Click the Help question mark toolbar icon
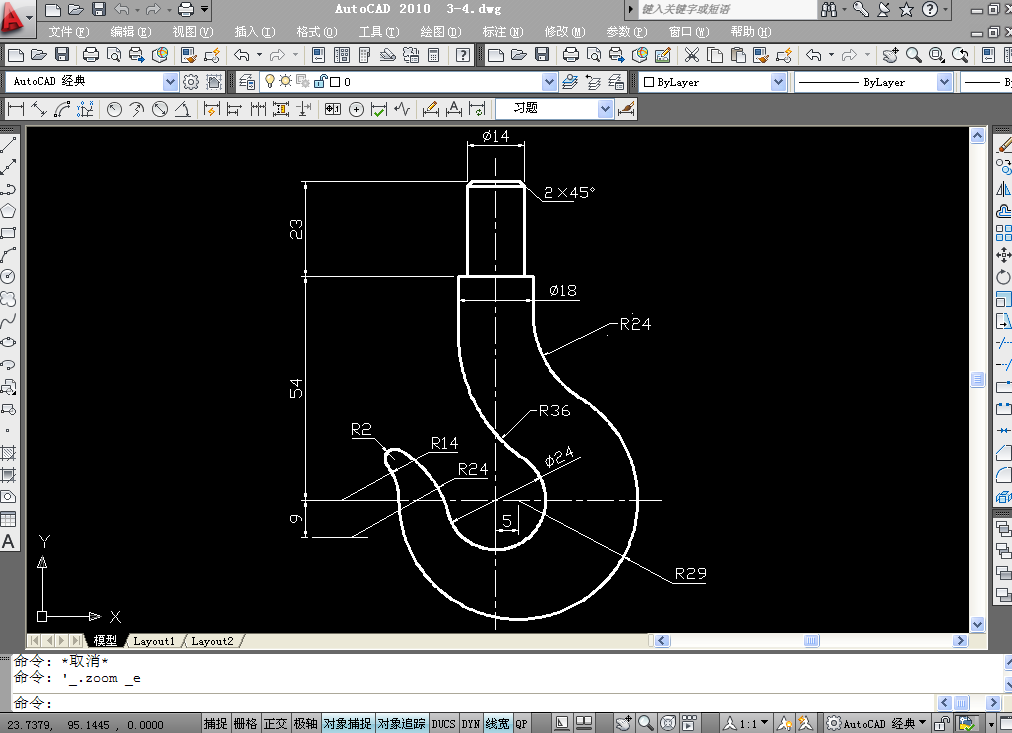The height and width of the screenshot is (733, 1012). [x=463, y=55]
